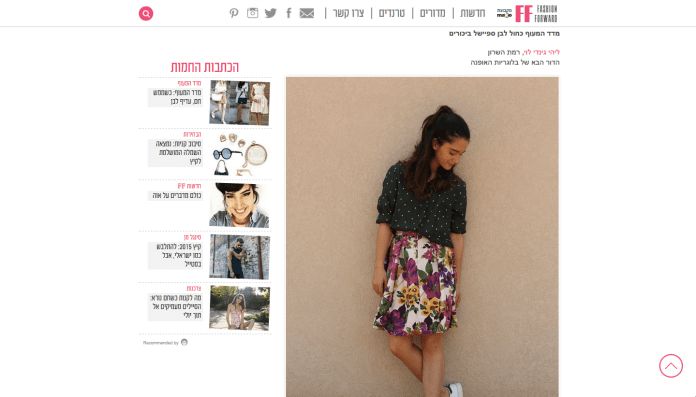
Task: Open the Instagram social icon
Action: 253,13
